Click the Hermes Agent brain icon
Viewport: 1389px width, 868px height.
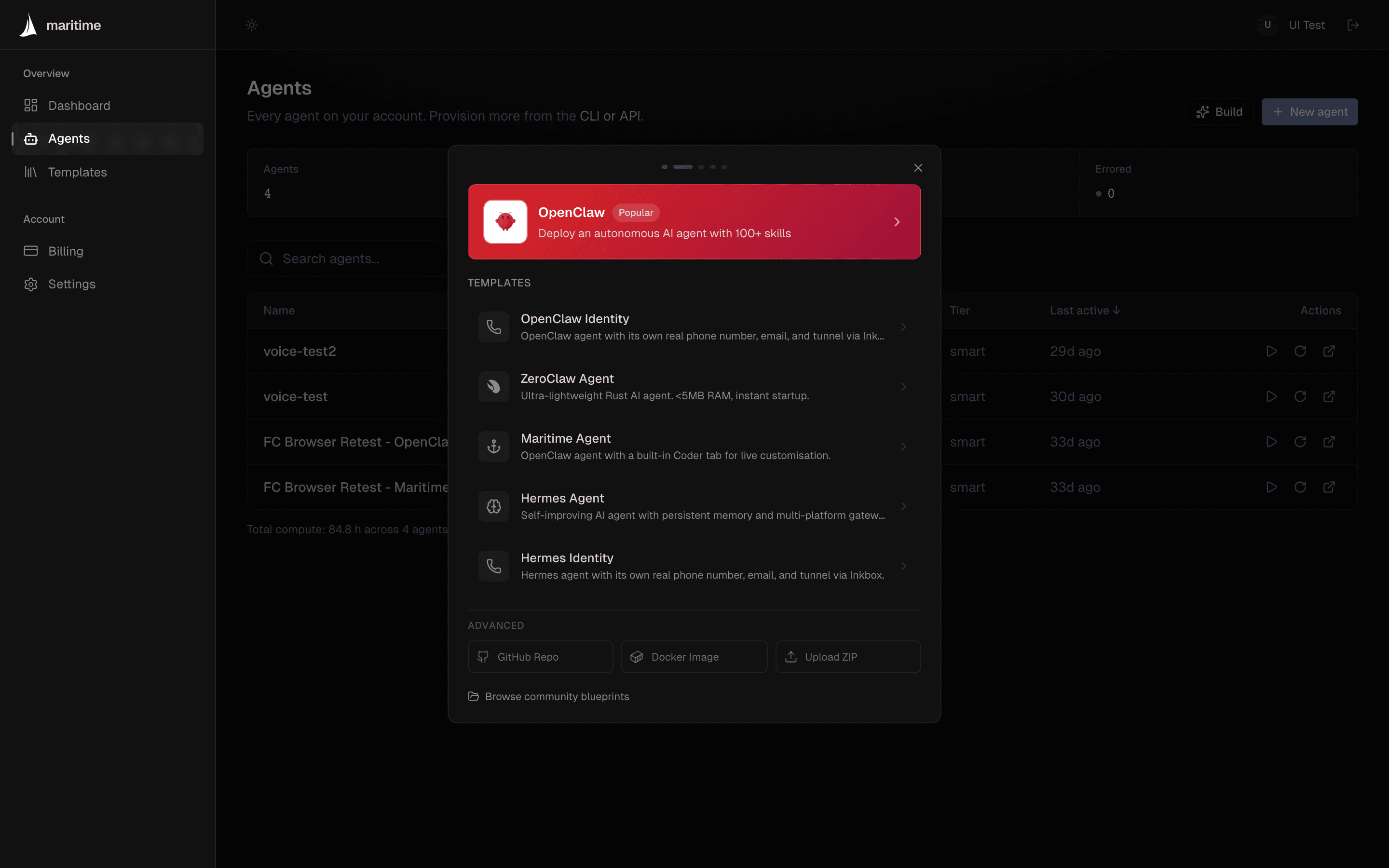coord(493,506)
